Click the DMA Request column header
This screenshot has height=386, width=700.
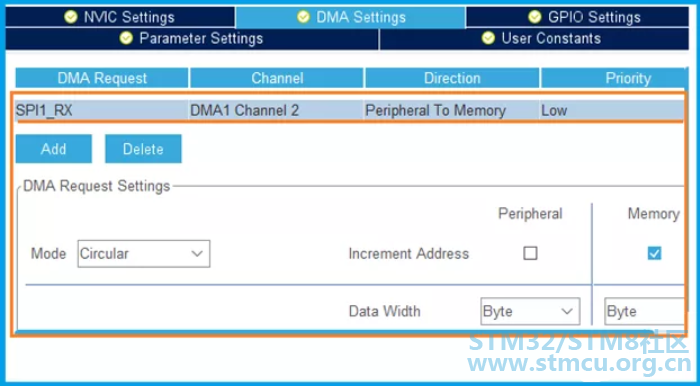(102, 78)
